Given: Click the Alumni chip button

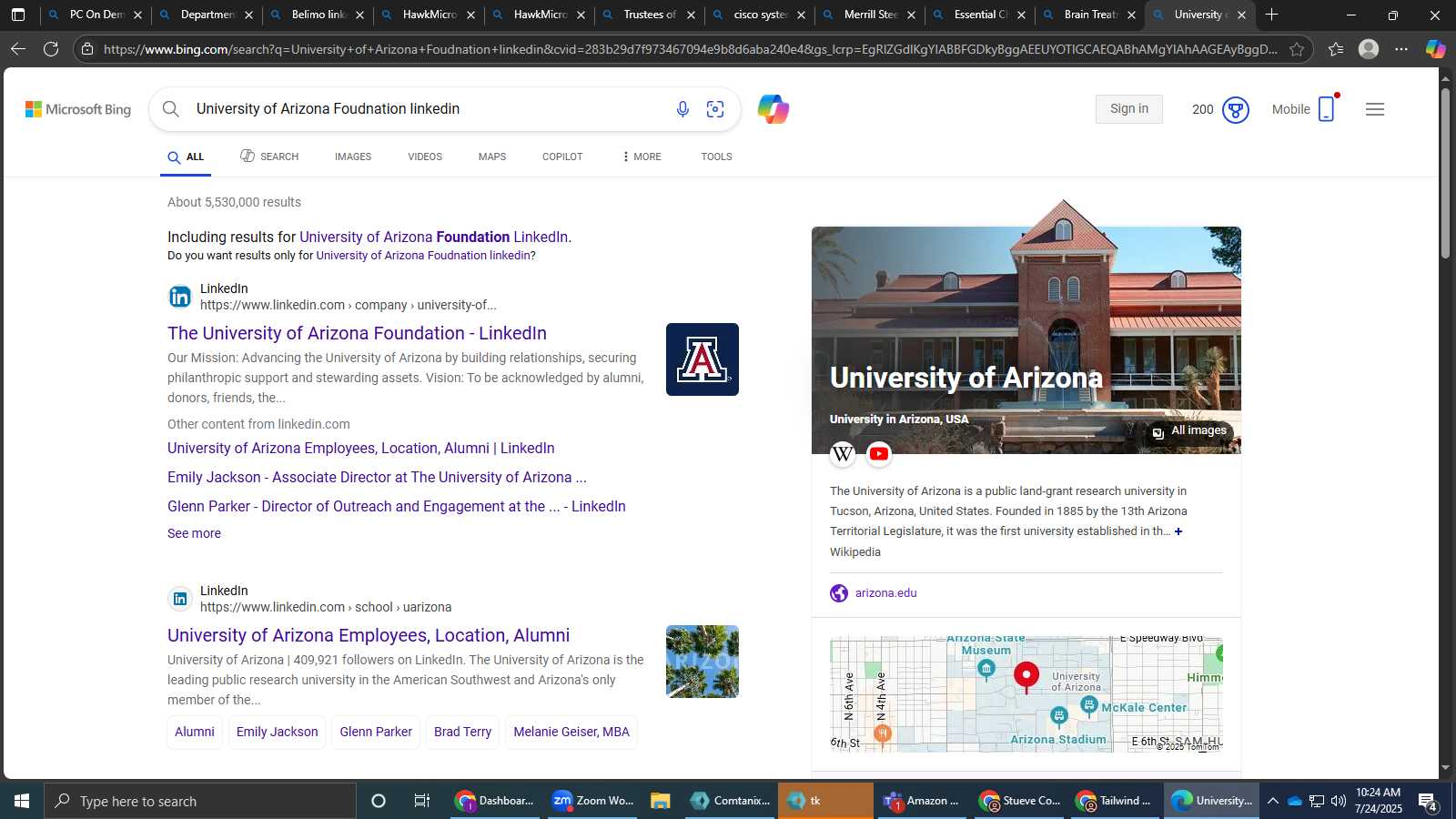Looking at the screenshot, I should click(x=195, y=732).
